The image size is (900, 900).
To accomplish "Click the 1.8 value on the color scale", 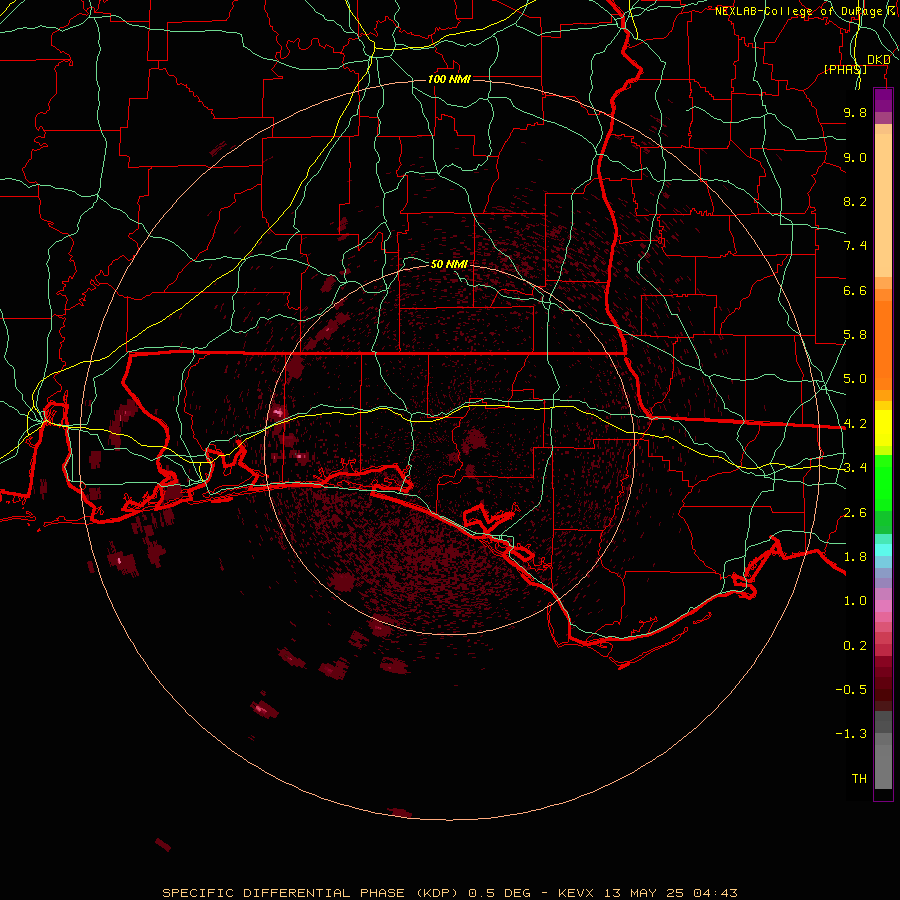I will coord(855,557).
